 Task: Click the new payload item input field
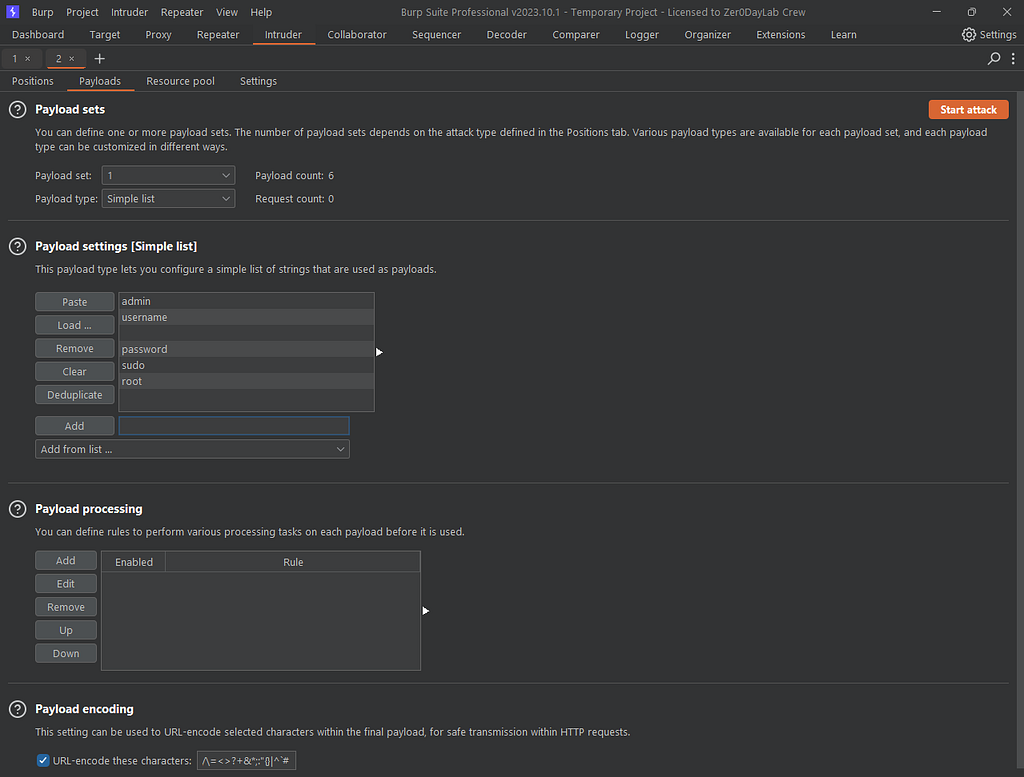point(234,426)
